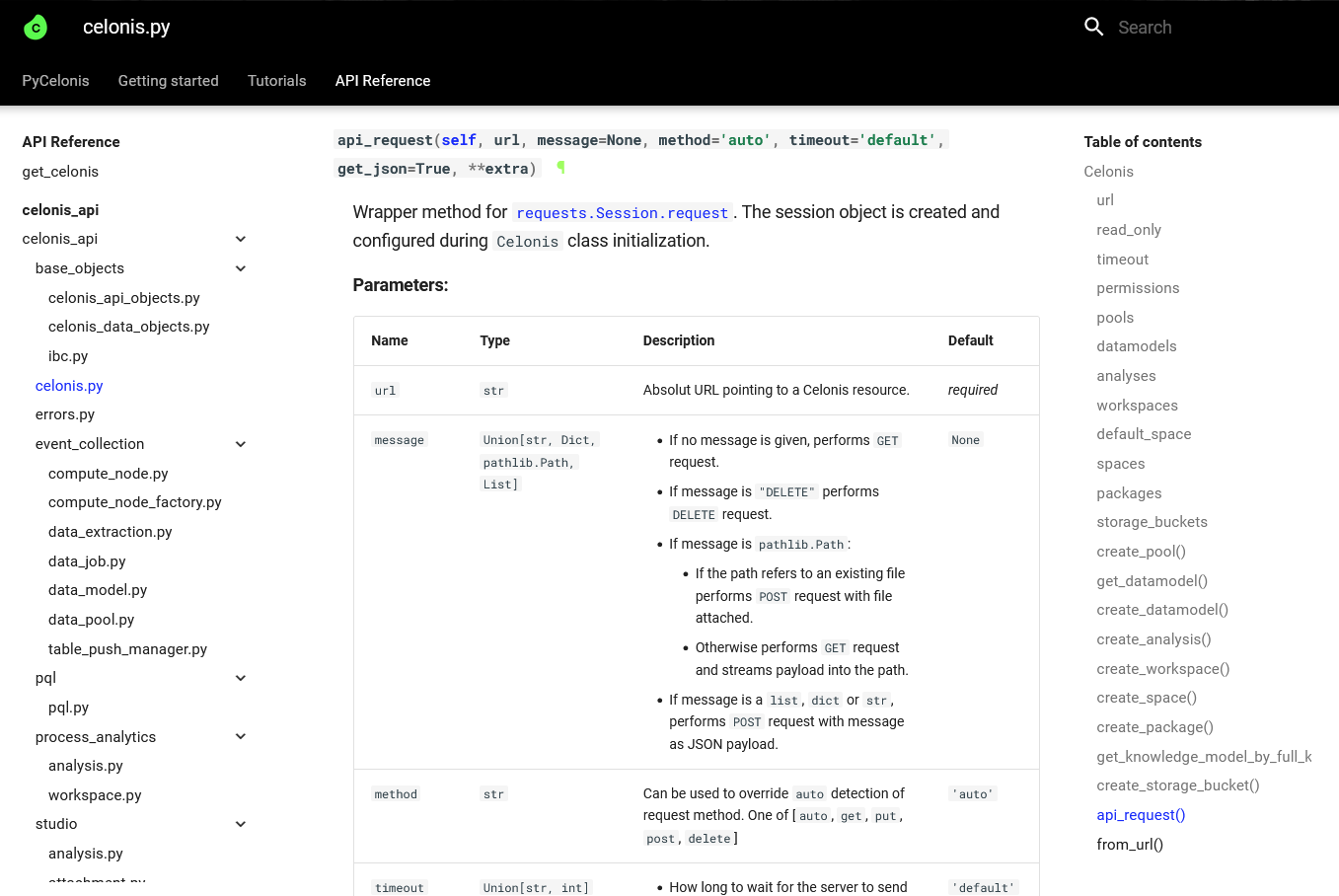Open compute_node.py page
The height and width of the screenshot is (896, 1339).
109,474
